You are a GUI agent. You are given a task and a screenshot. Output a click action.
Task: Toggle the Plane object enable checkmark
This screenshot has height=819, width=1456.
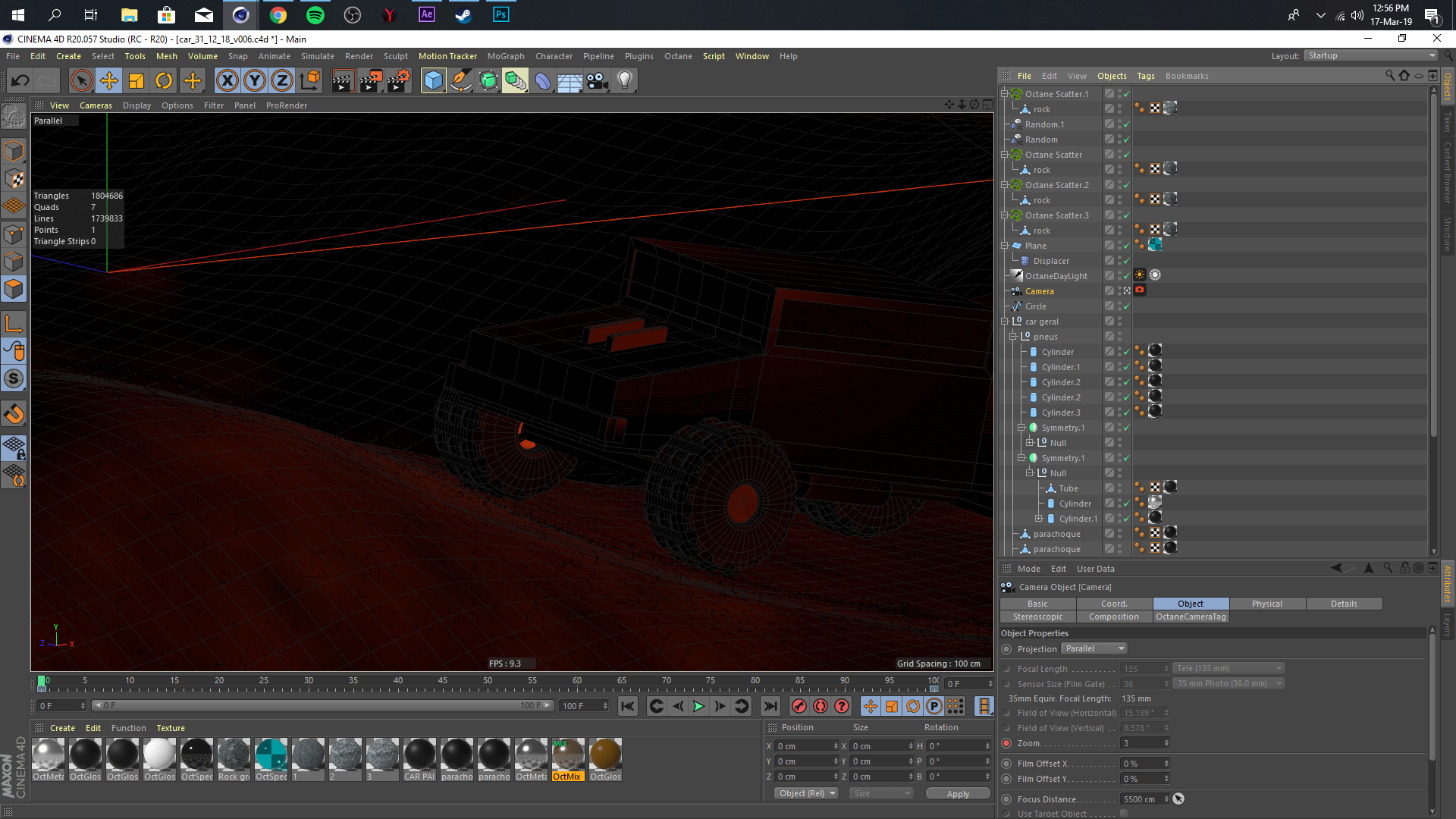[x=1127, y=246]
